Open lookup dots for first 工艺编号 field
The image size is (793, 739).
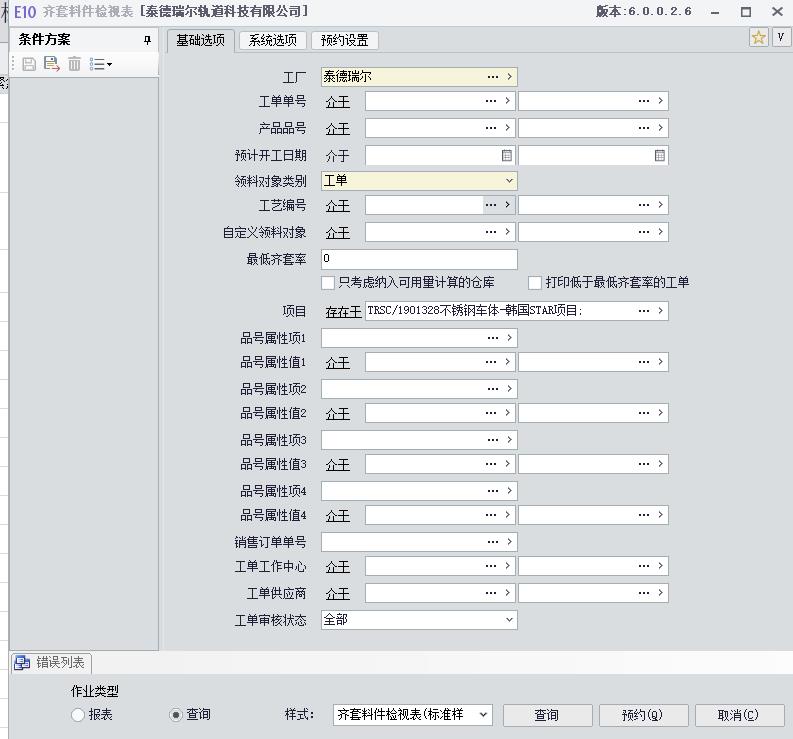pyautogui.click(x=491, y=205)
